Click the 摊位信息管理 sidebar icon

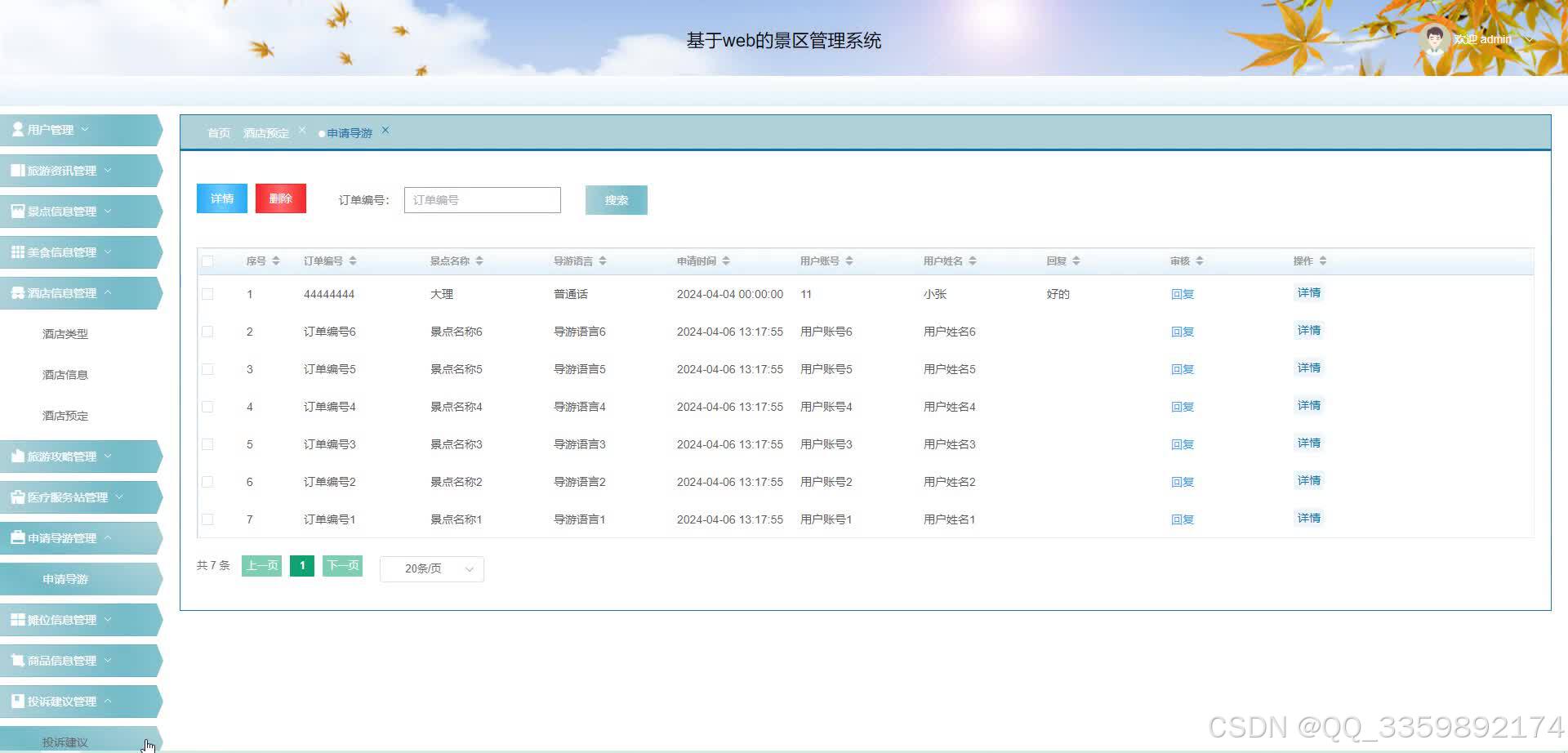[18, 619]
